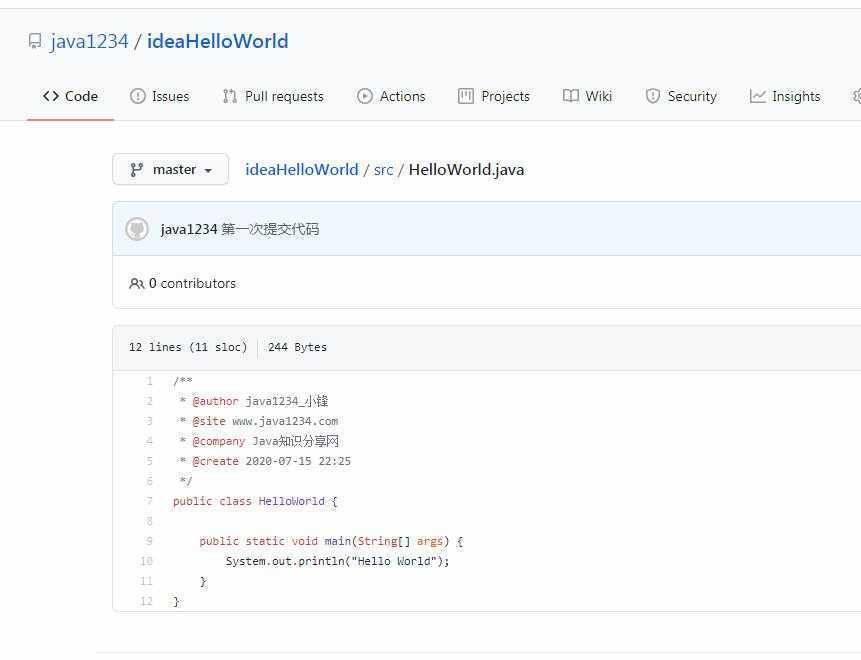Click the Projects board icon
The image size is (861, 660).
point(466,96)
